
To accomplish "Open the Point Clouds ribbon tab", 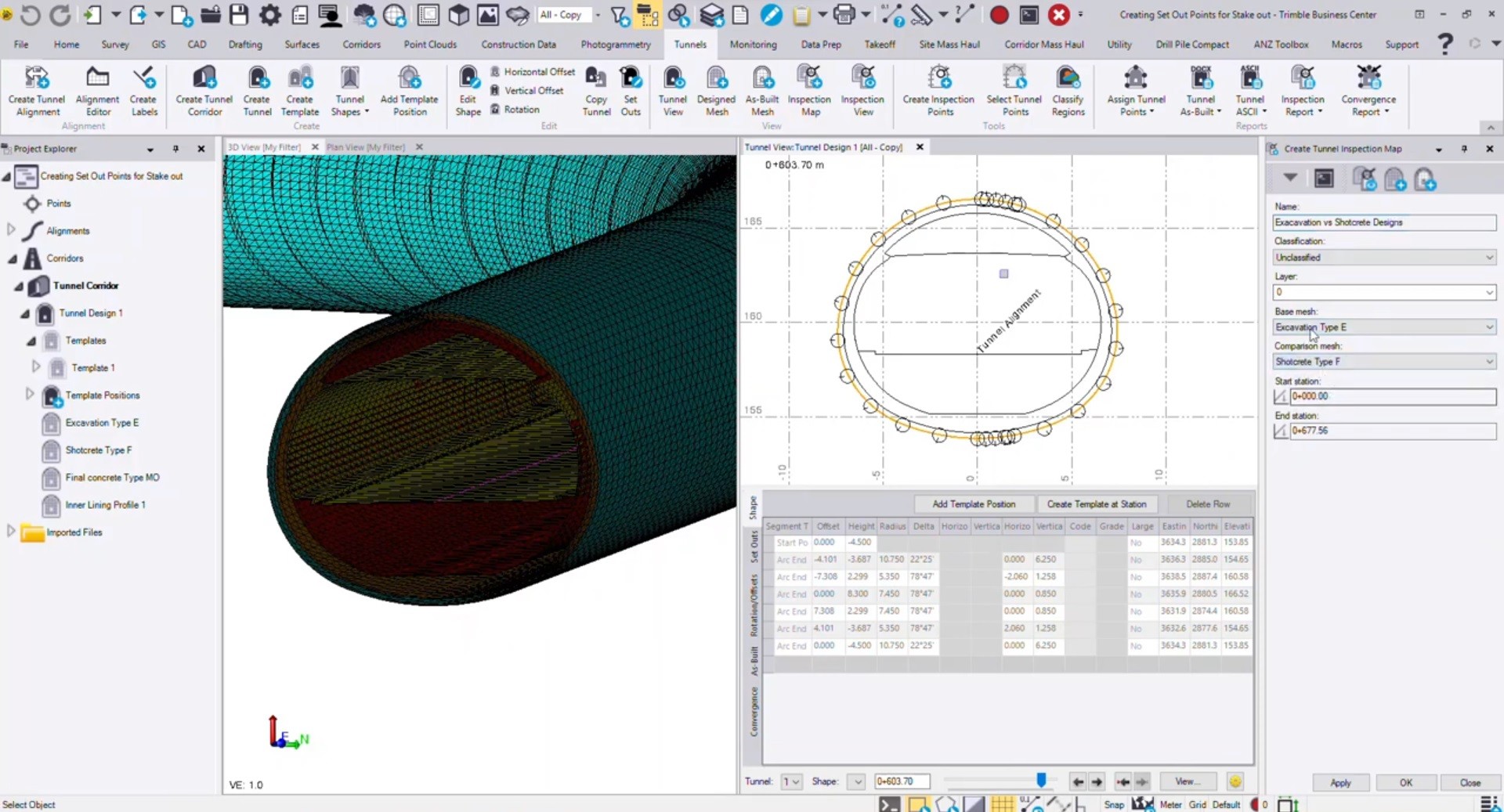I will (430, 45).
